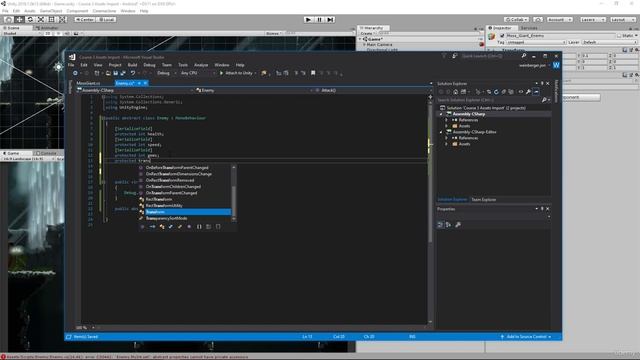Open the Debug configuration dropdown
The image size is (640, 360).
pyautogui.click(x=167, y=73)
